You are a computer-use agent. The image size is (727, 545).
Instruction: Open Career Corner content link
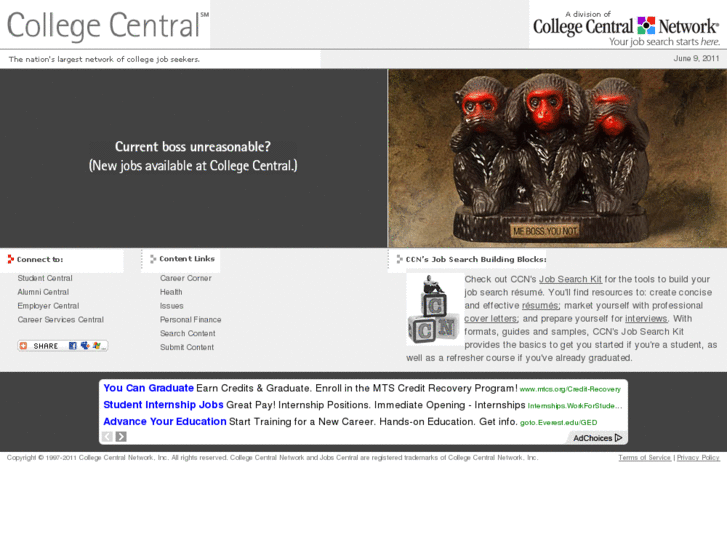(x=185, y=278)
